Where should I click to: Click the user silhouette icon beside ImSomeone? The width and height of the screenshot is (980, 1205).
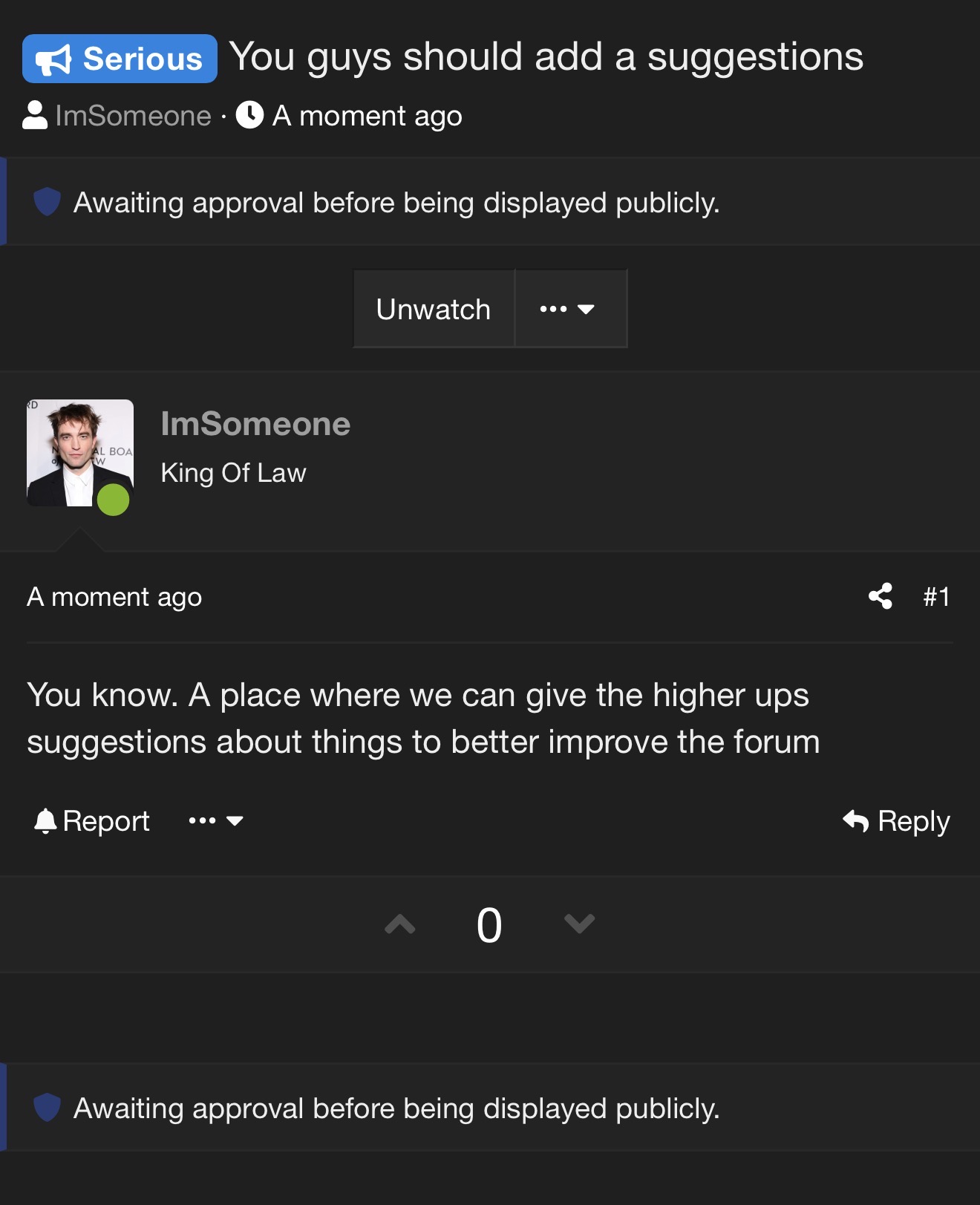pyautogui.click(x=35, y=116)
